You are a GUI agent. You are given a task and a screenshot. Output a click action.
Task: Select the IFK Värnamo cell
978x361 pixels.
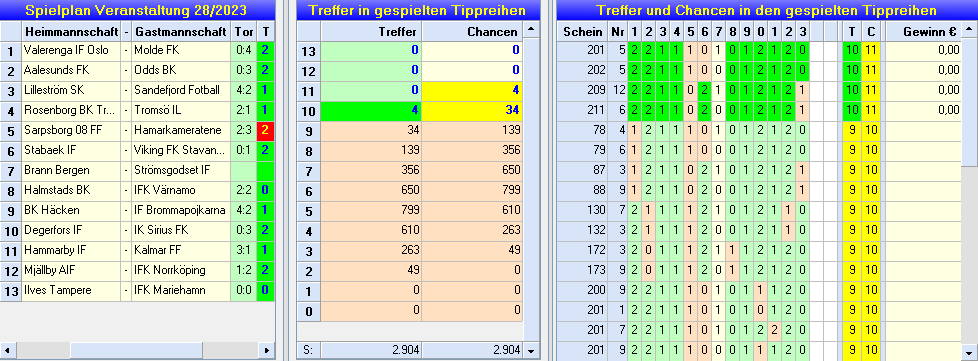coord(181,191)
